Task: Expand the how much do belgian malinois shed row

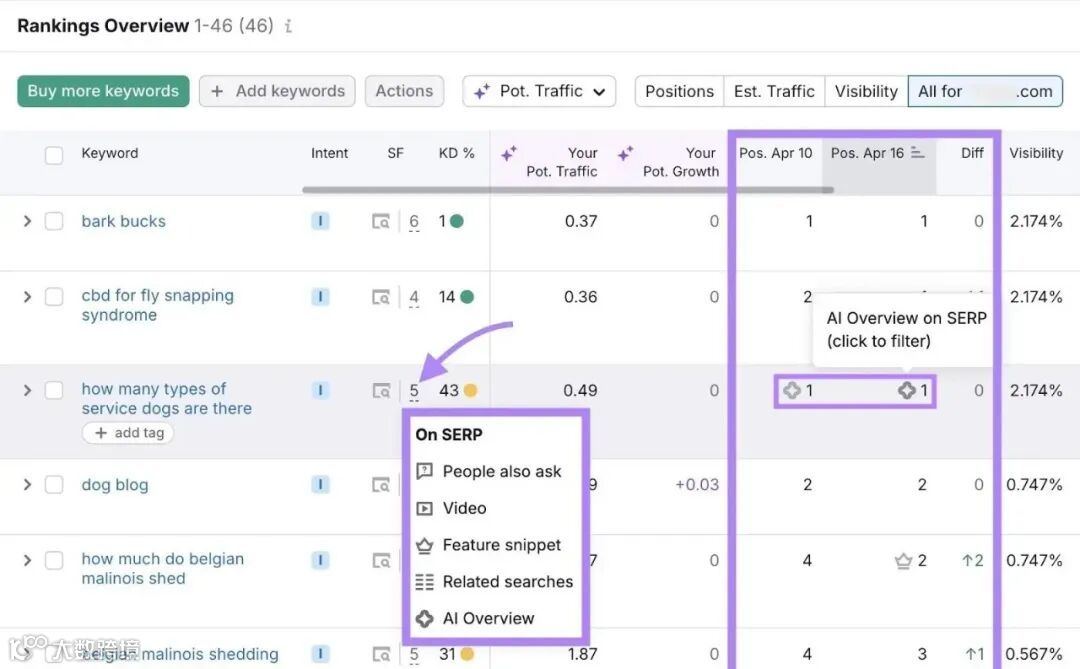Action: [27, 560]
